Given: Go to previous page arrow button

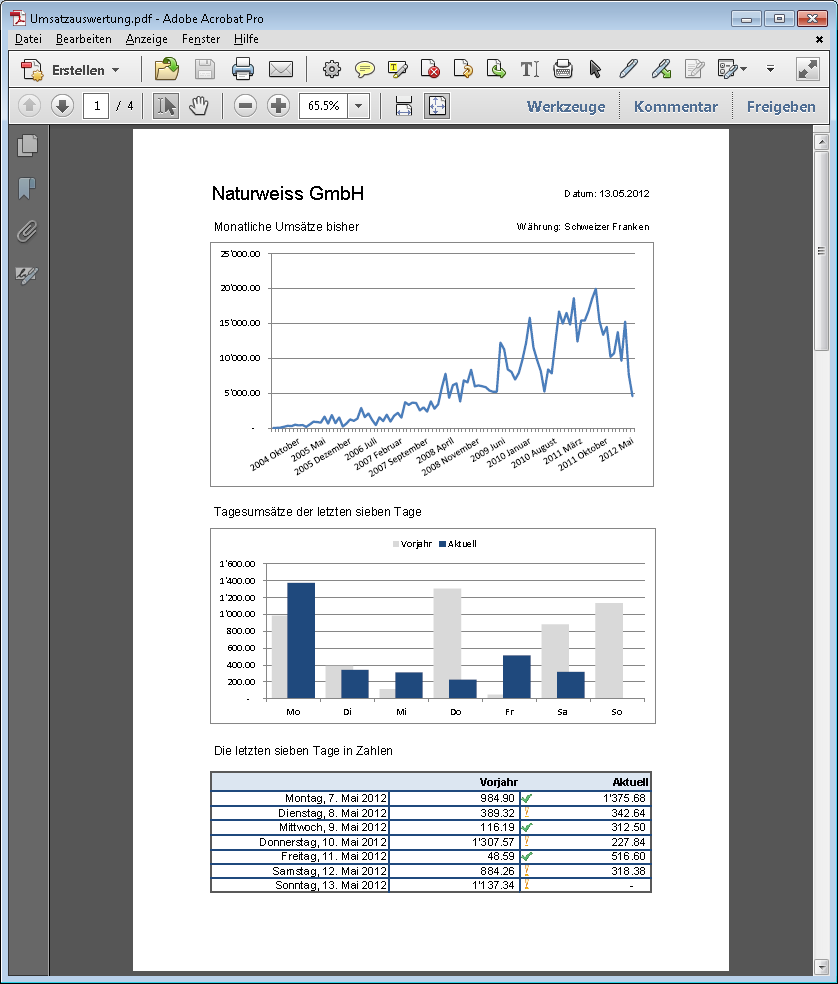Looking at the screenshot, I should click(29, 105).
